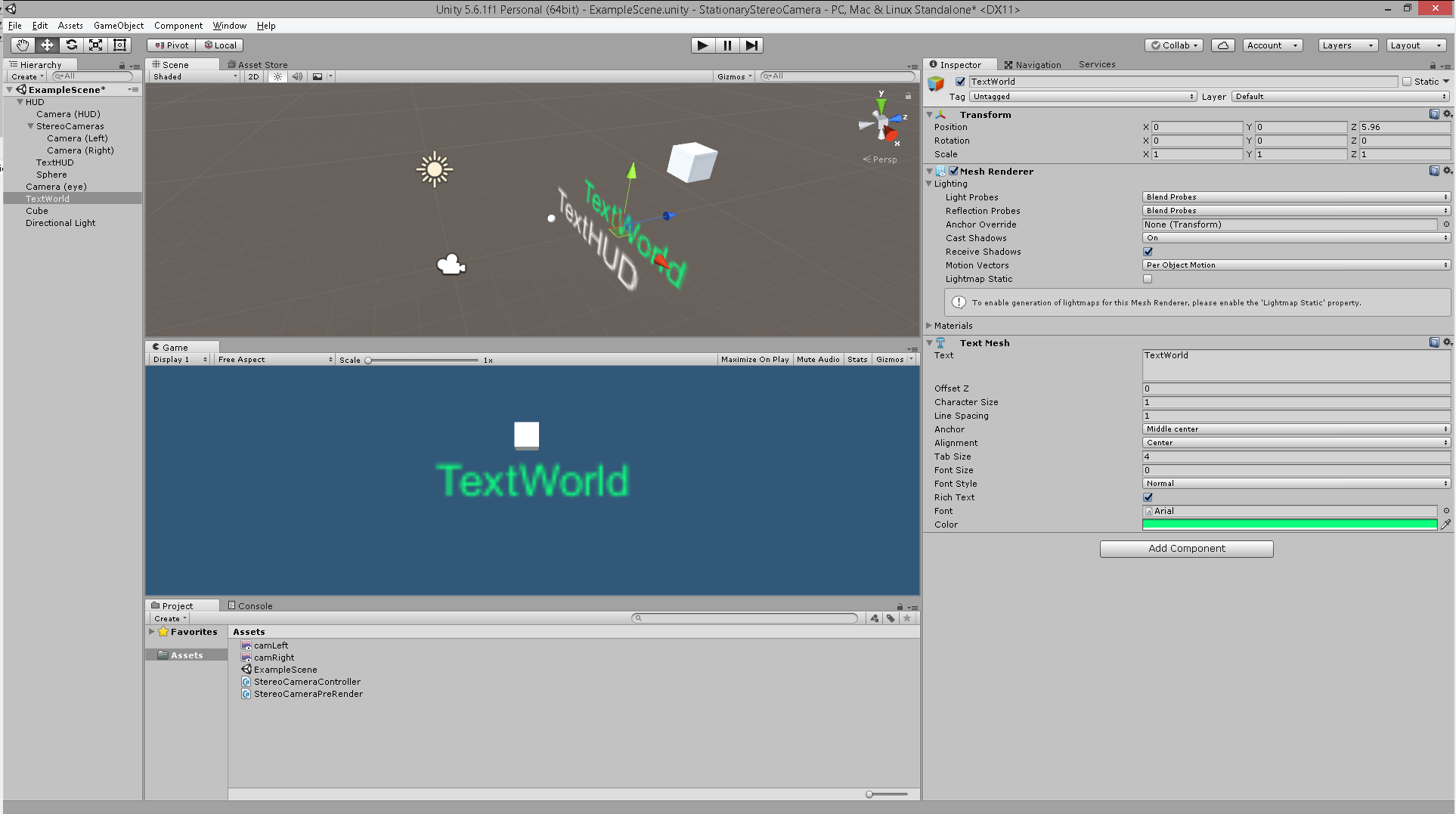Toggle scene audio speaker icon
This screenshot has width=1456, height=814.
click(297, 76)
